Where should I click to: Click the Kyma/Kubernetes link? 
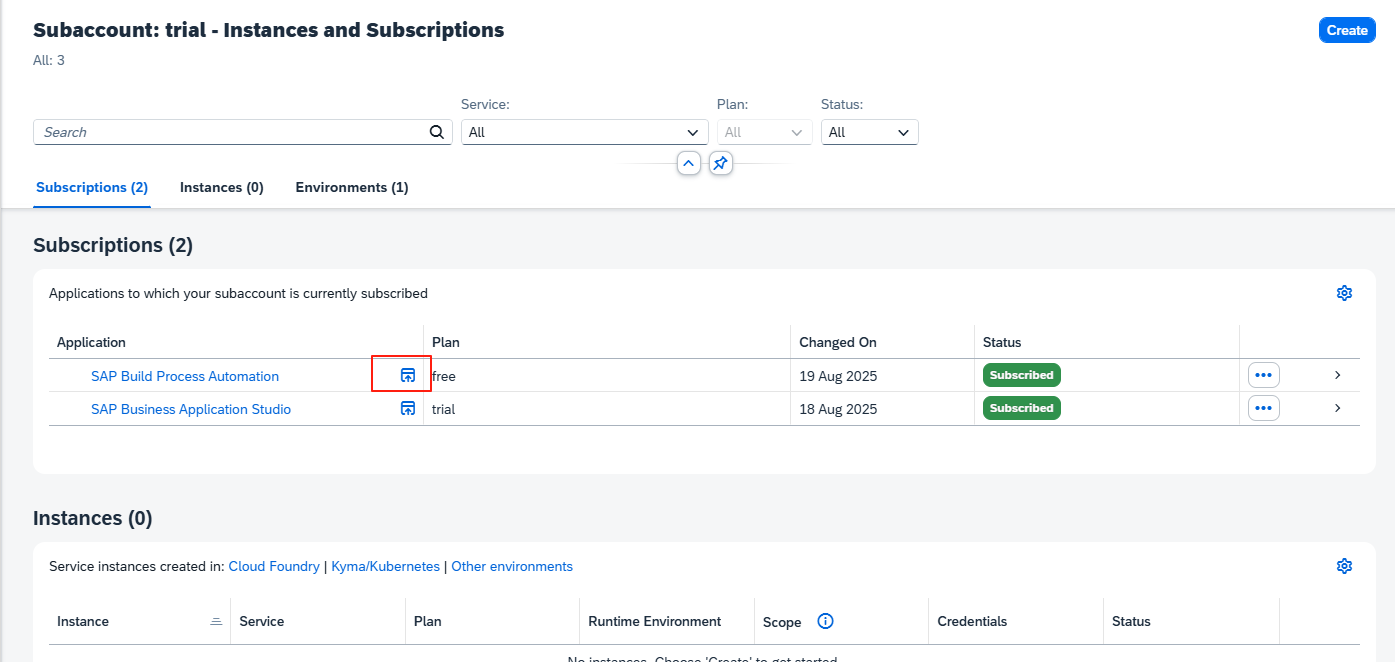(x=385, y=566)
